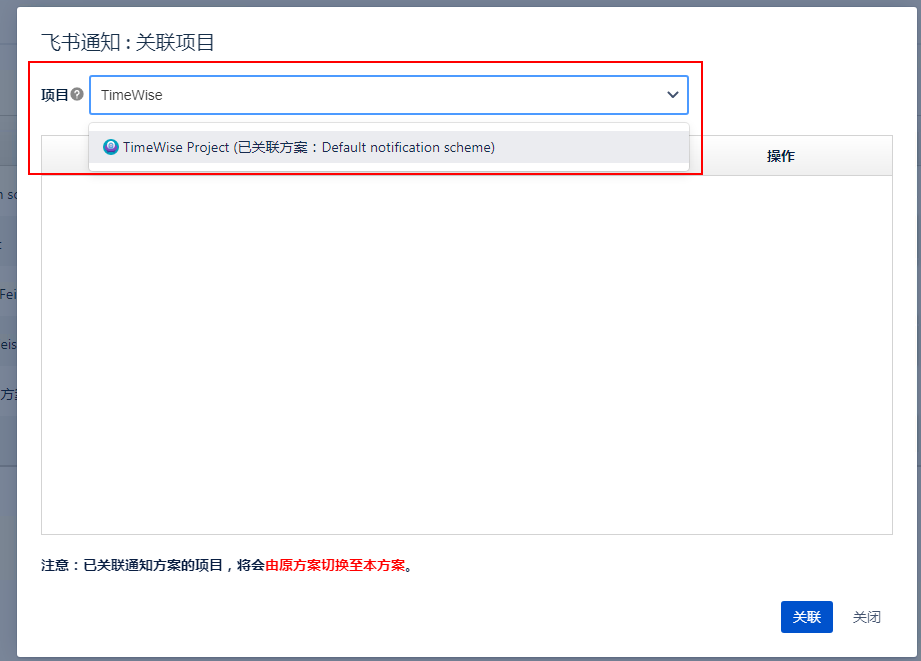Click the blue 关联 button

pyautogui.click(x=806, y=617)
